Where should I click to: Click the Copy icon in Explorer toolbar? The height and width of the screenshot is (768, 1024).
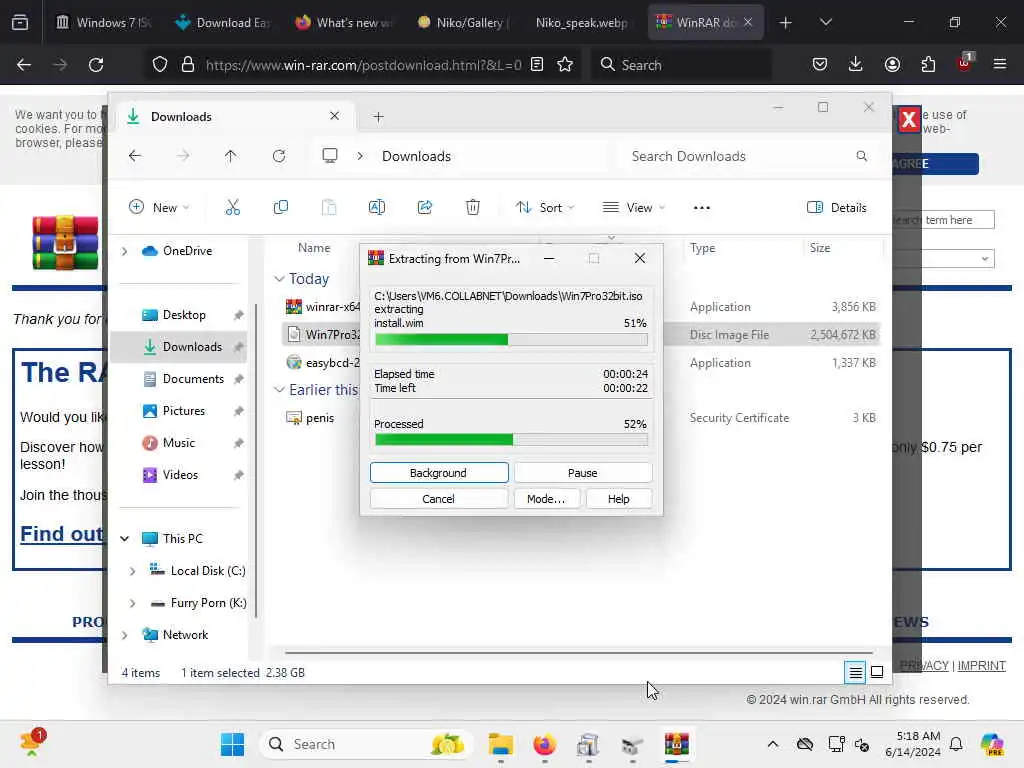pyautogui.click(x=281, y=208)
